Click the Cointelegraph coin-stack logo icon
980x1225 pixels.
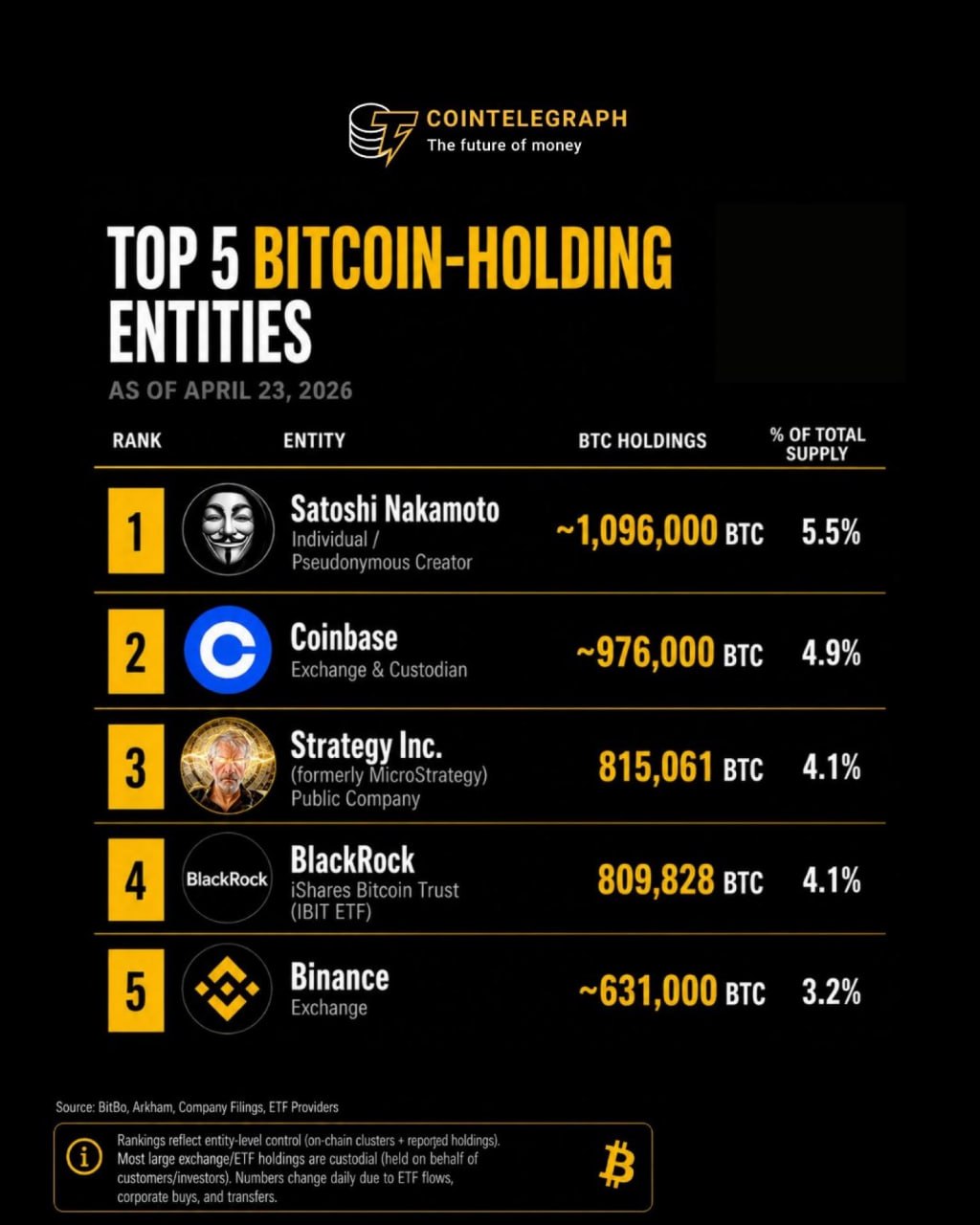pos(382,133)
